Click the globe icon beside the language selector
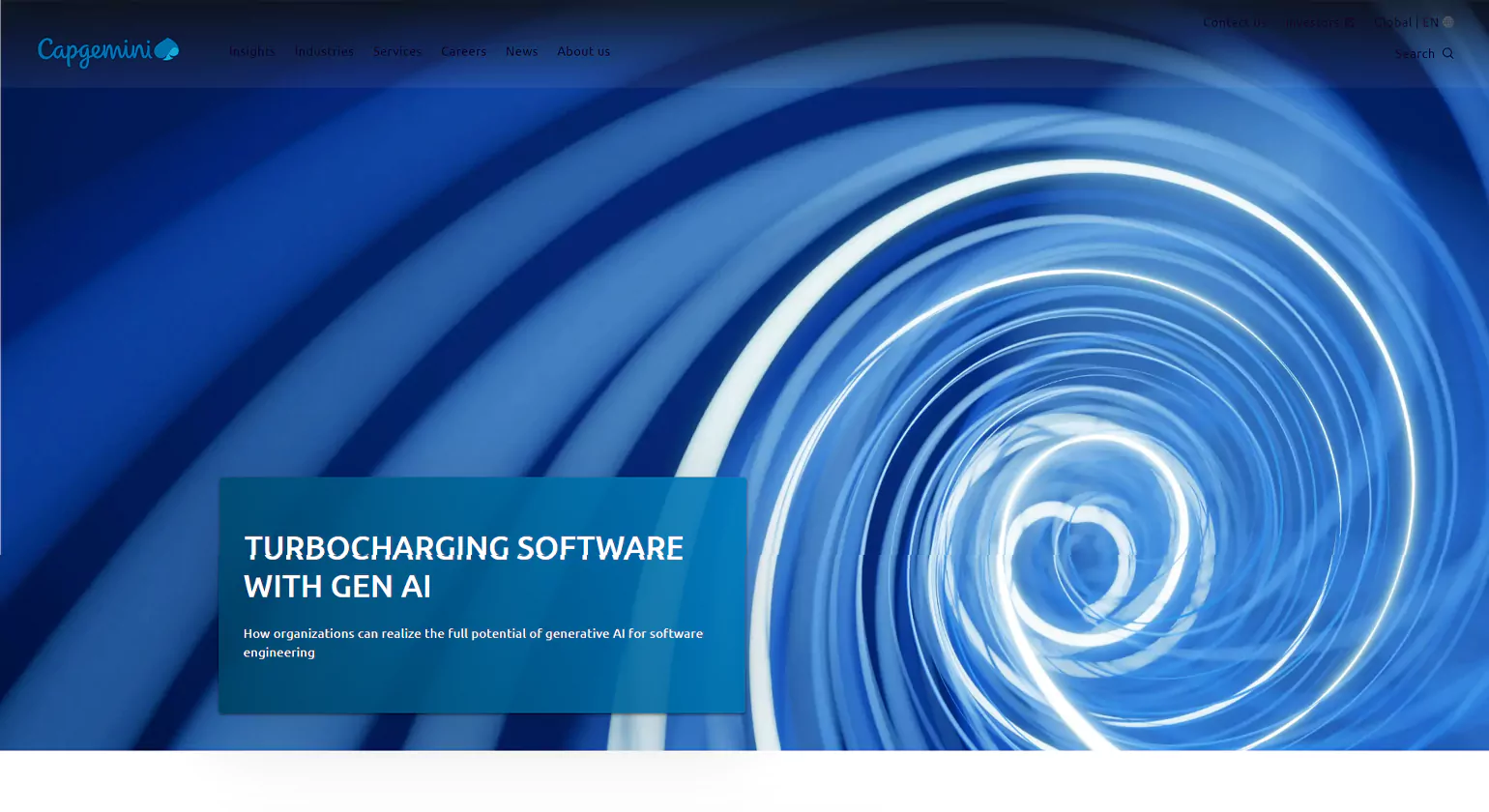The height and width of the screenshot is (812, 1489). tap(1449, 22)
